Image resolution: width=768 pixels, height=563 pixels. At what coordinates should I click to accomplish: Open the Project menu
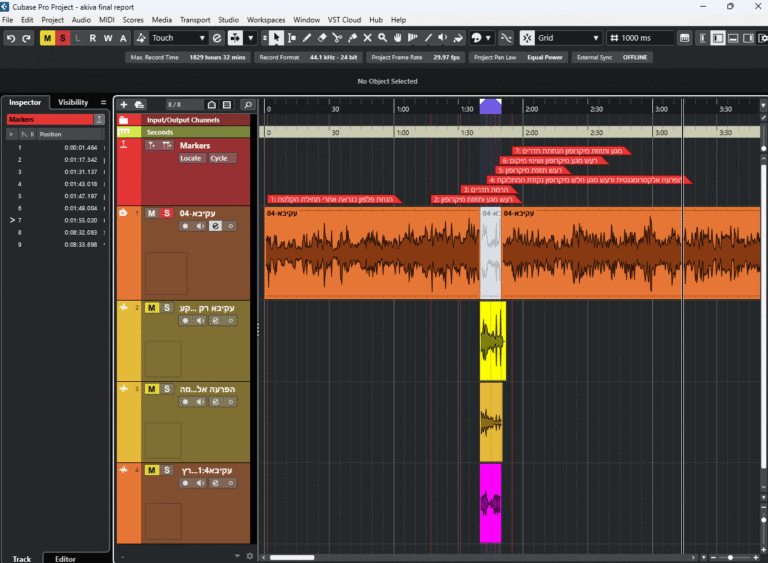click(x=52, y=20)
